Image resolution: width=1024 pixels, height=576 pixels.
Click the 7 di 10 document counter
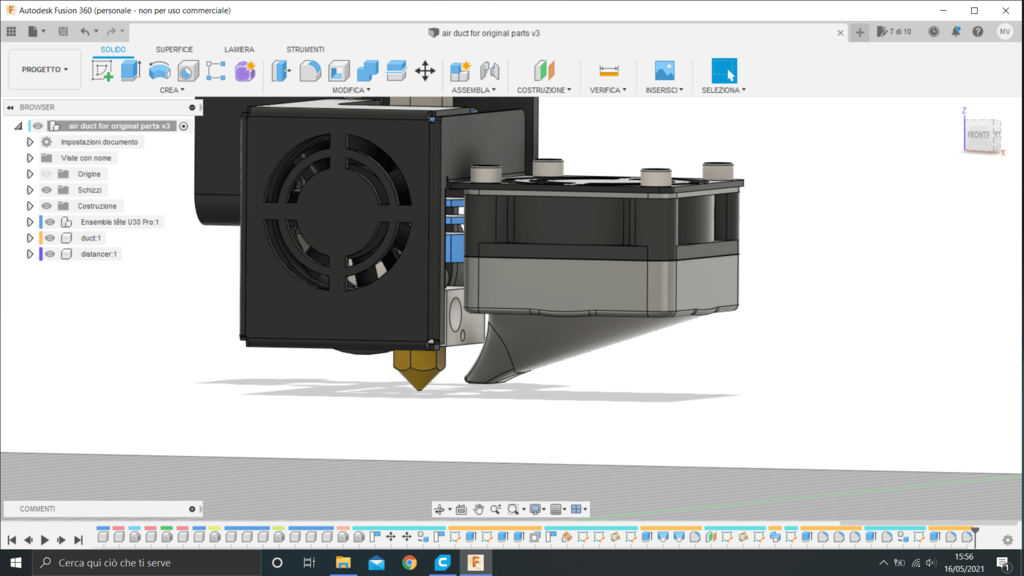pyautogui.click(x=894, y=31)
